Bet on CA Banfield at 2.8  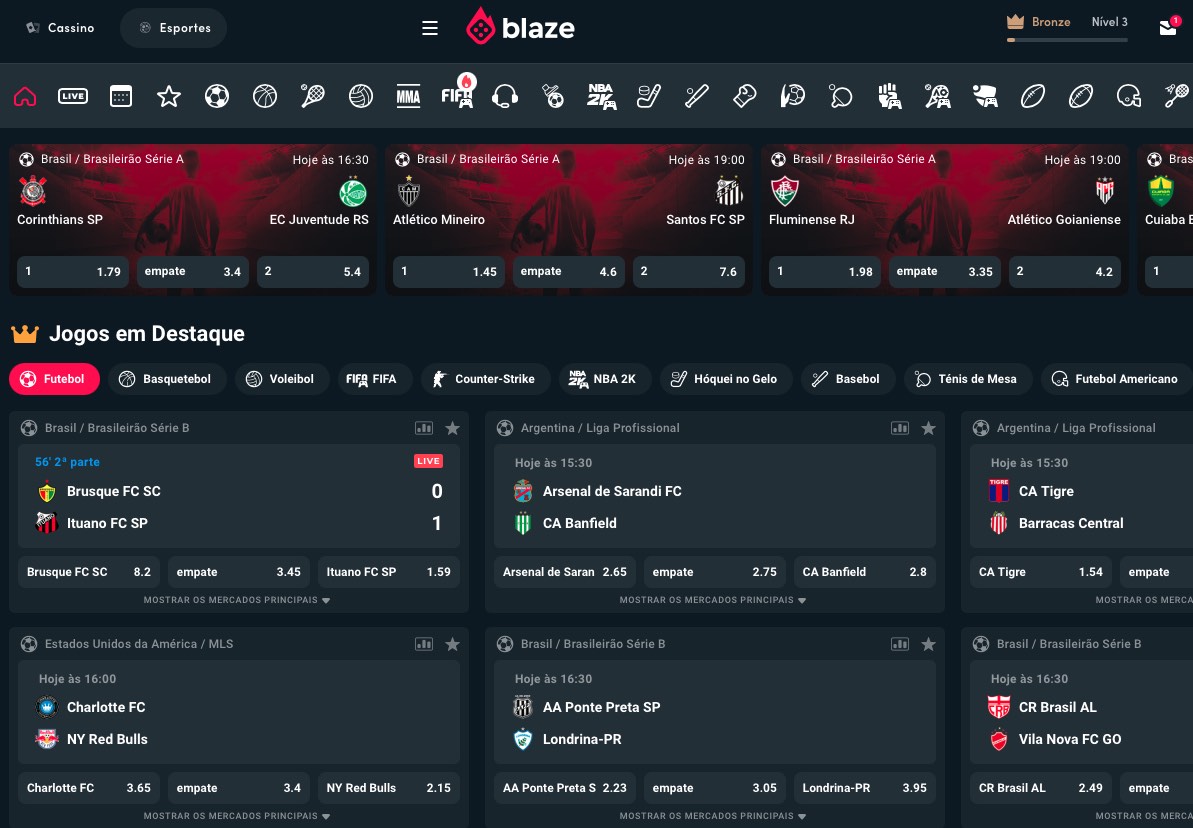tap(864, 572)
